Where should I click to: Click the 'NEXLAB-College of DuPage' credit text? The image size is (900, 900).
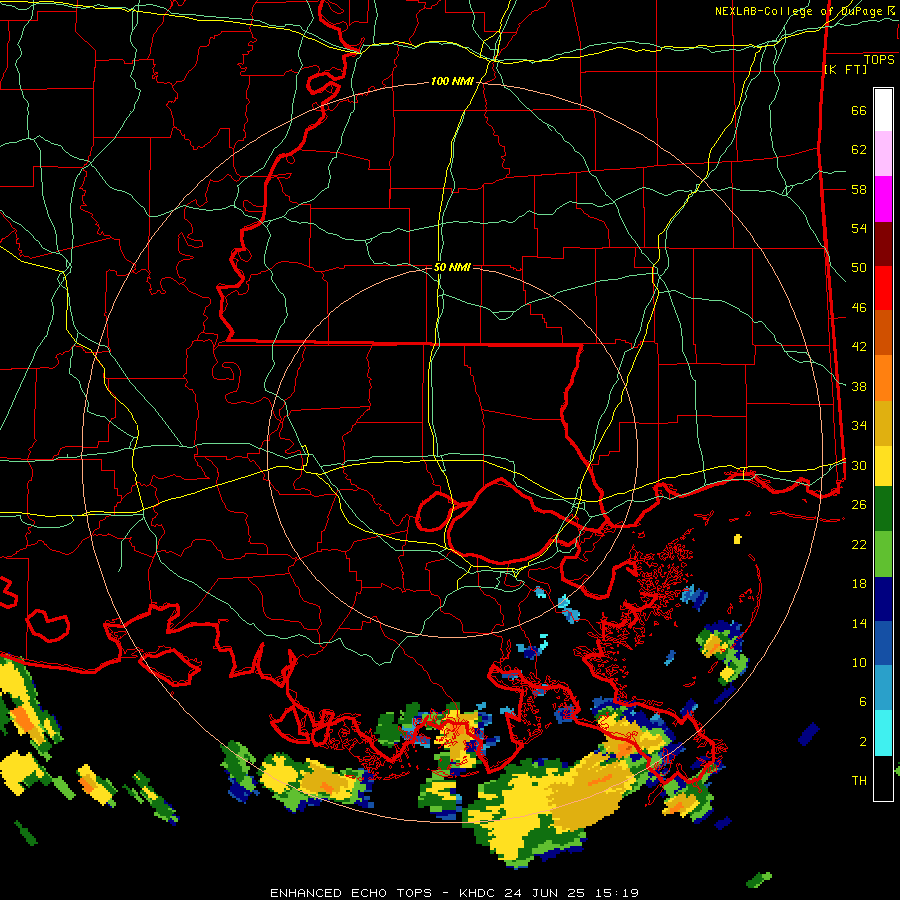click(799, 11)
